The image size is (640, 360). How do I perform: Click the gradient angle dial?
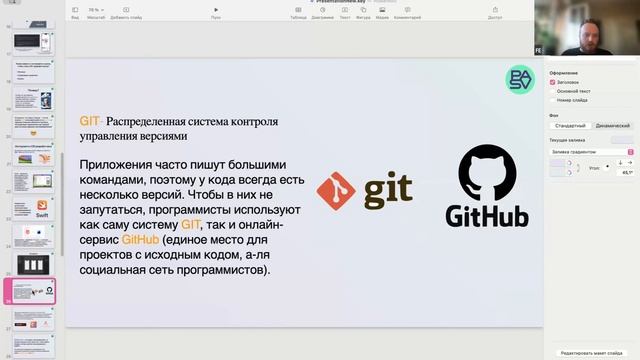click(607, 167)
